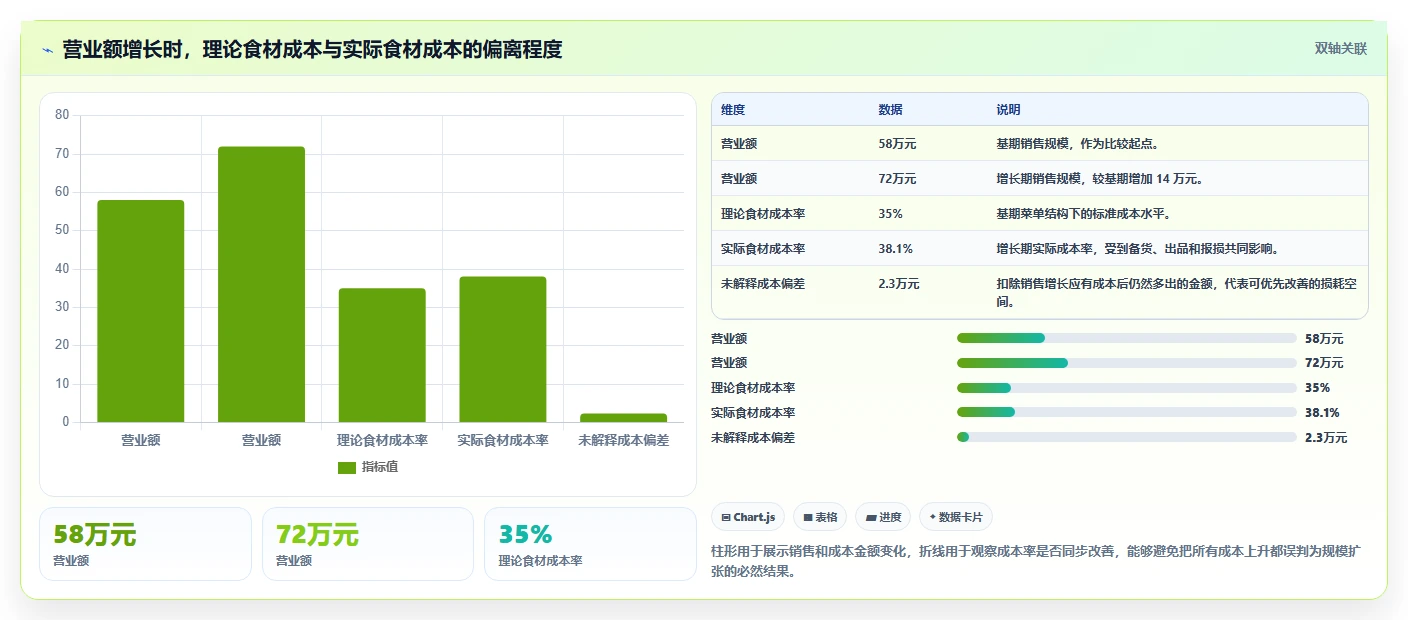Click table cell 38.1% in 数据 column

(x=895, y=249)
